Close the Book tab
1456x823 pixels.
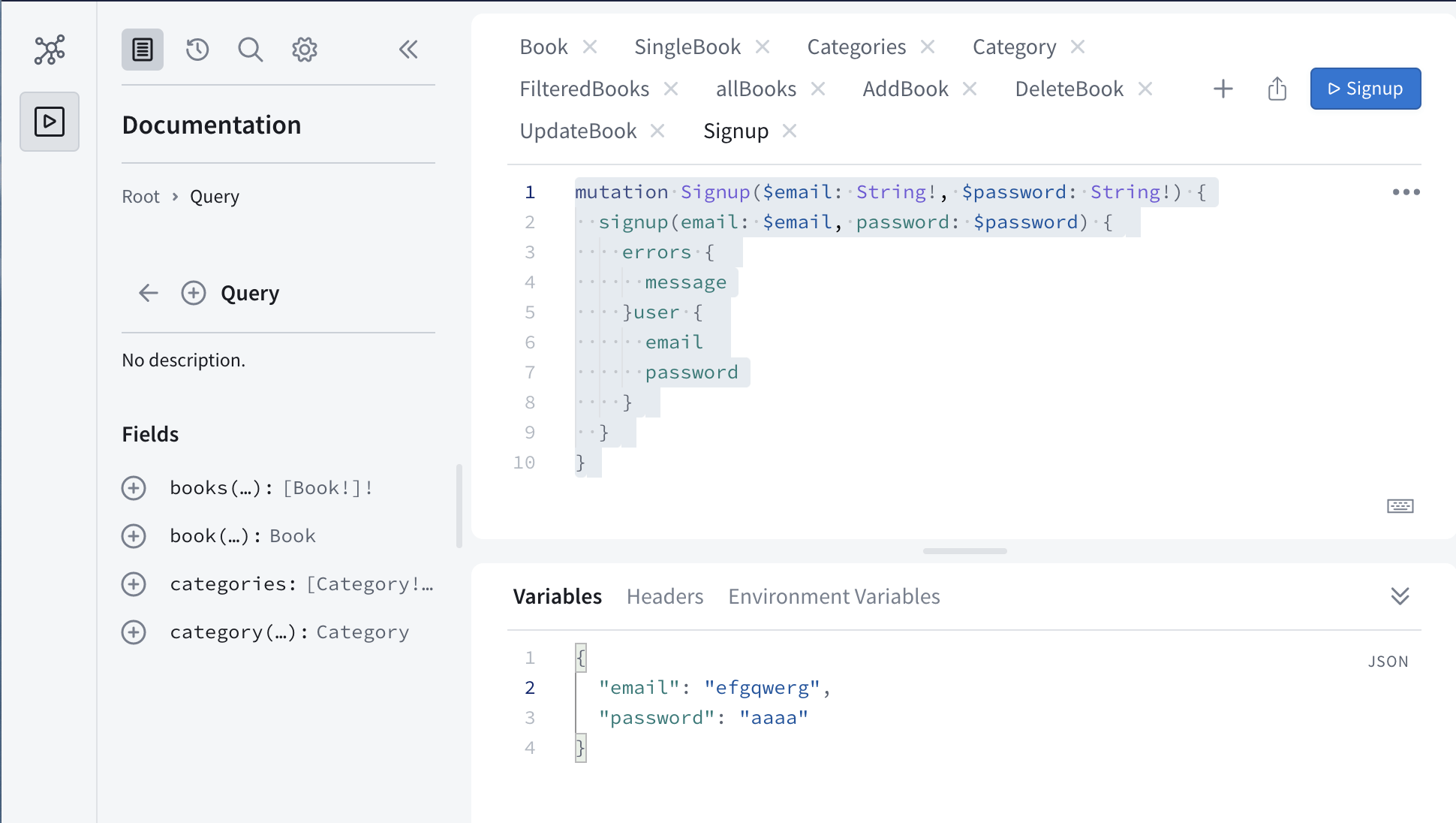click(x=591, y=47)
